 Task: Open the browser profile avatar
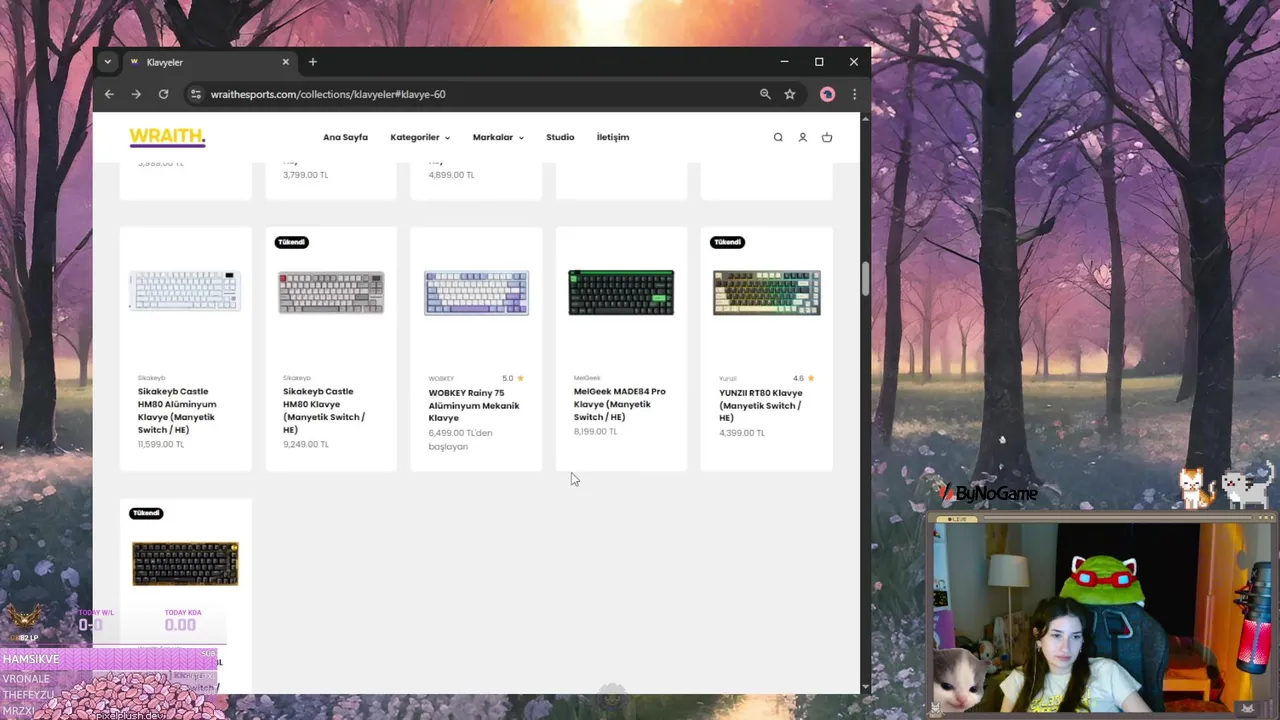(x=827, y=94)
